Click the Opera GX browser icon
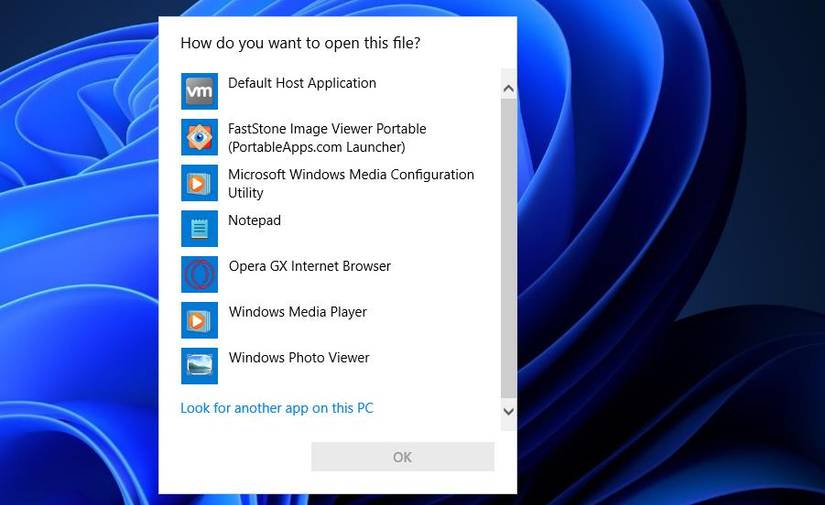825x505 pixels. pos(199,274)
